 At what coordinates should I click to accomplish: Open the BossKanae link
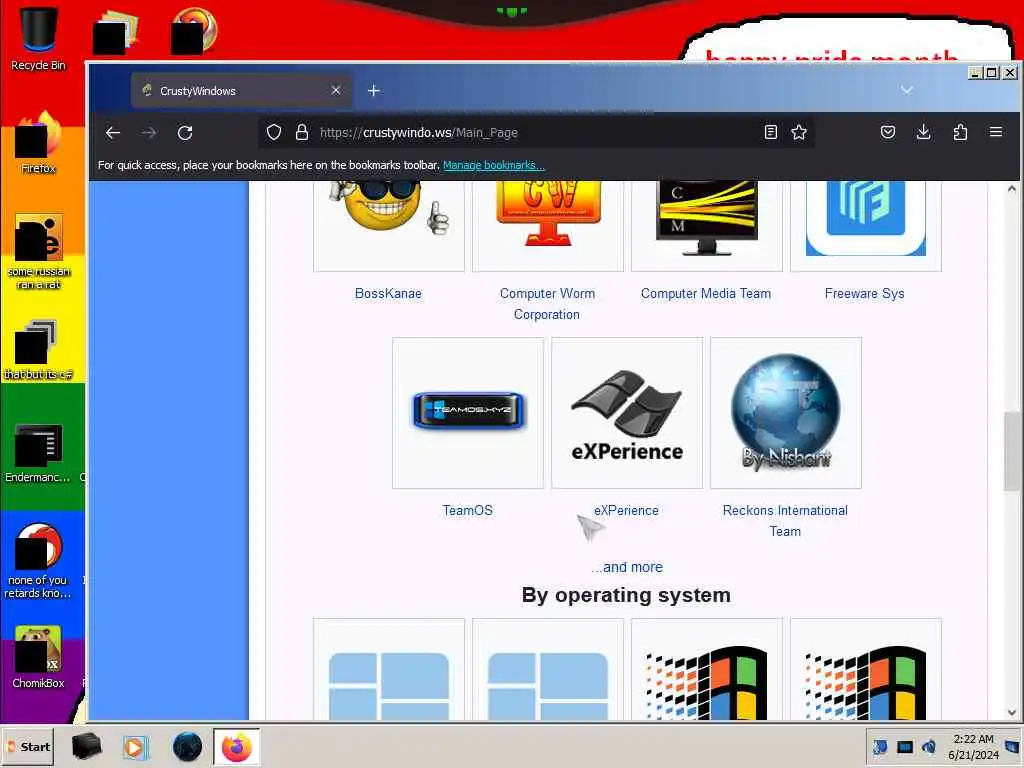pyautogui.click(x=389, y=293)
